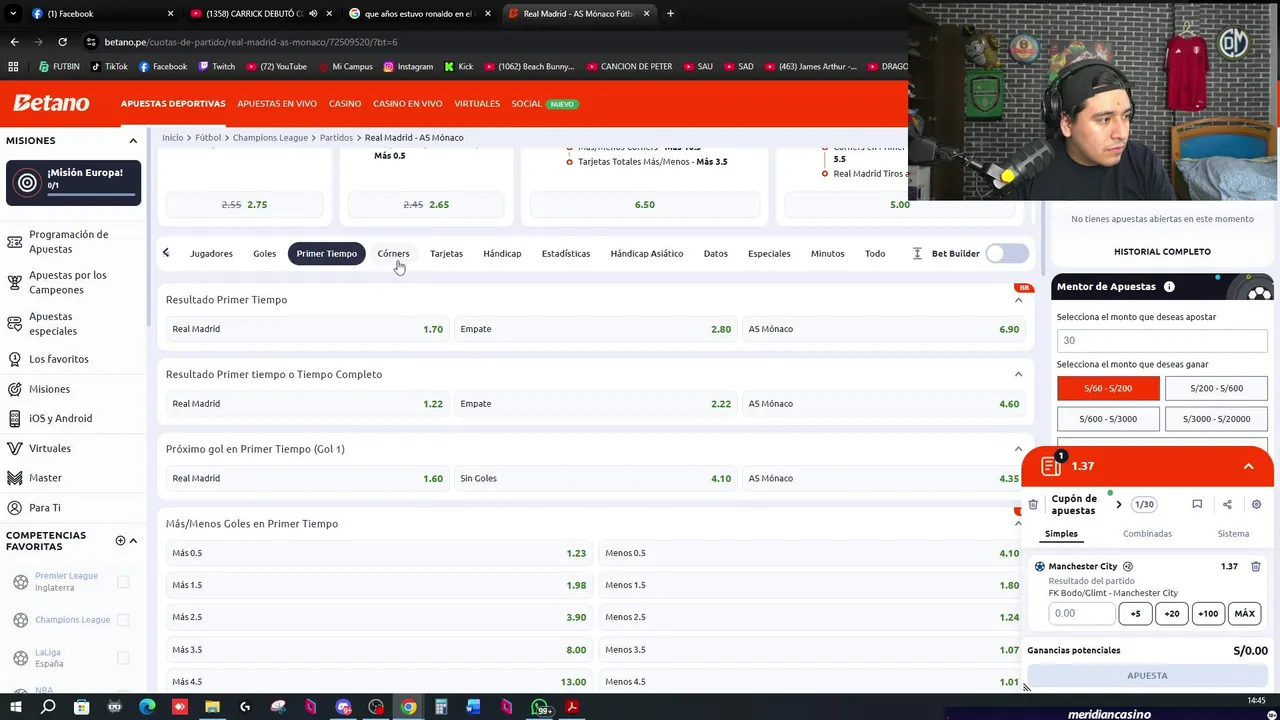Click the bookmark icon in bet slip
Image resolution: width=1280 pixels, height=720 pixels.
coord(1197,504)
